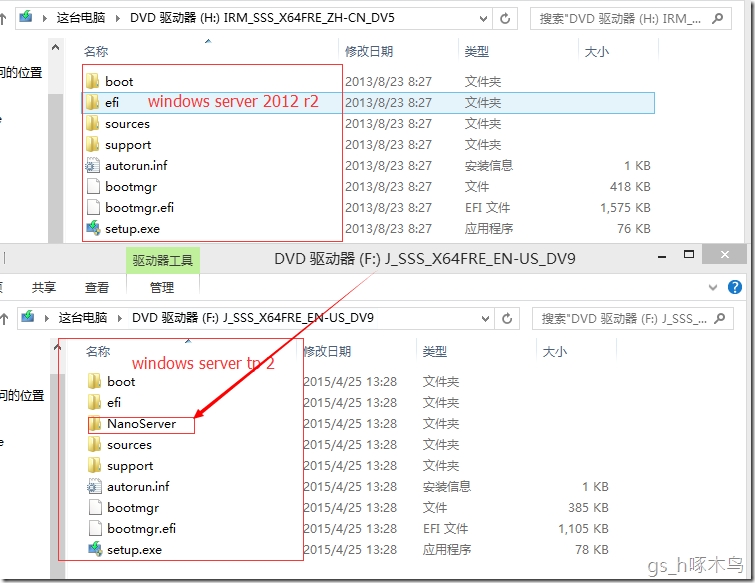Open sources folder icon in H: drive window

tap(92, 123)
